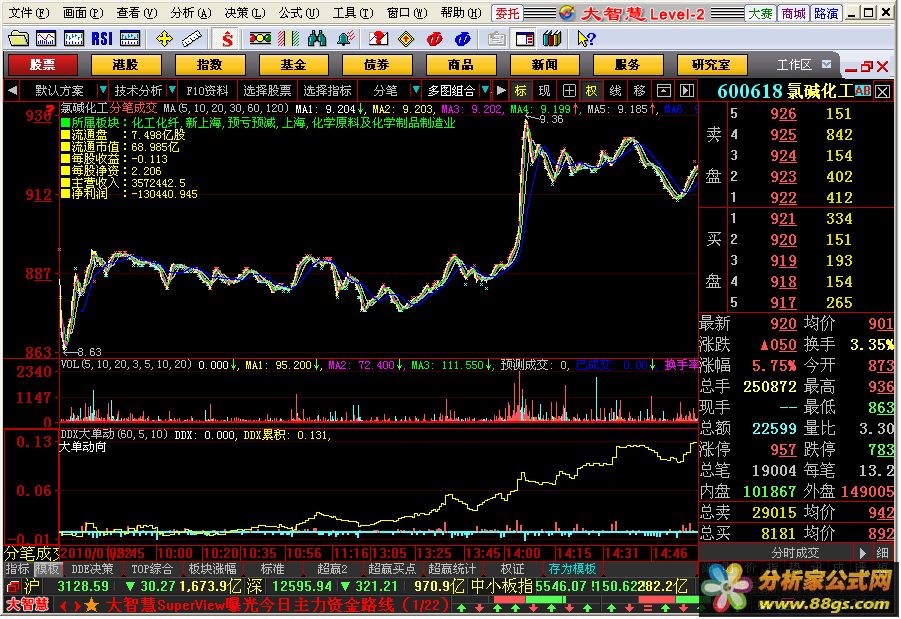
Task: Click the 大智慧 logo in status bar
Action: click(x=27, y=605)
